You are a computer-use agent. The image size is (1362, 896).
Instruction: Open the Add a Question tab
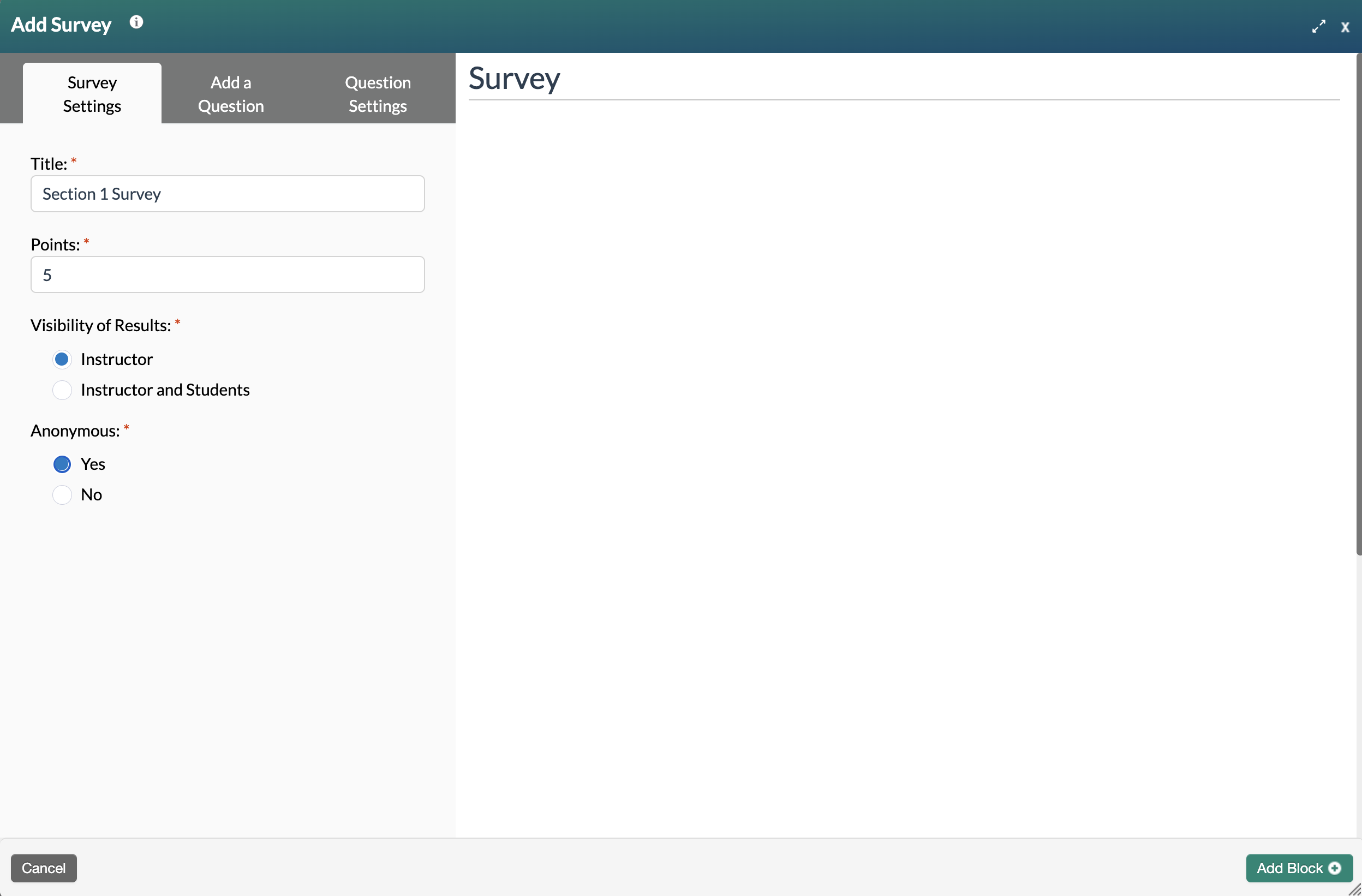point(231,94)
